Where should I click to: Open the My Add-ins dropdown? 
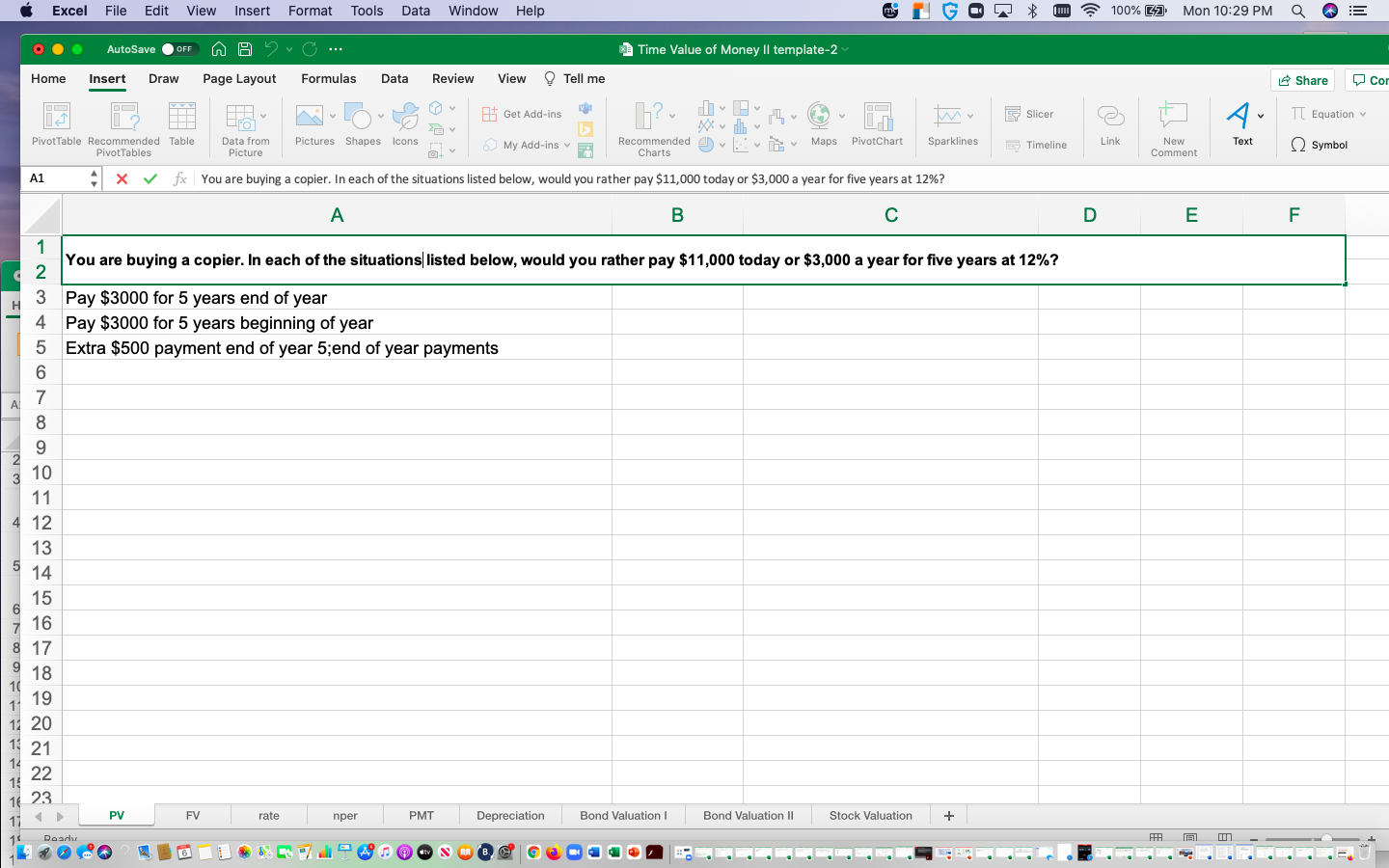coord(566,145)
